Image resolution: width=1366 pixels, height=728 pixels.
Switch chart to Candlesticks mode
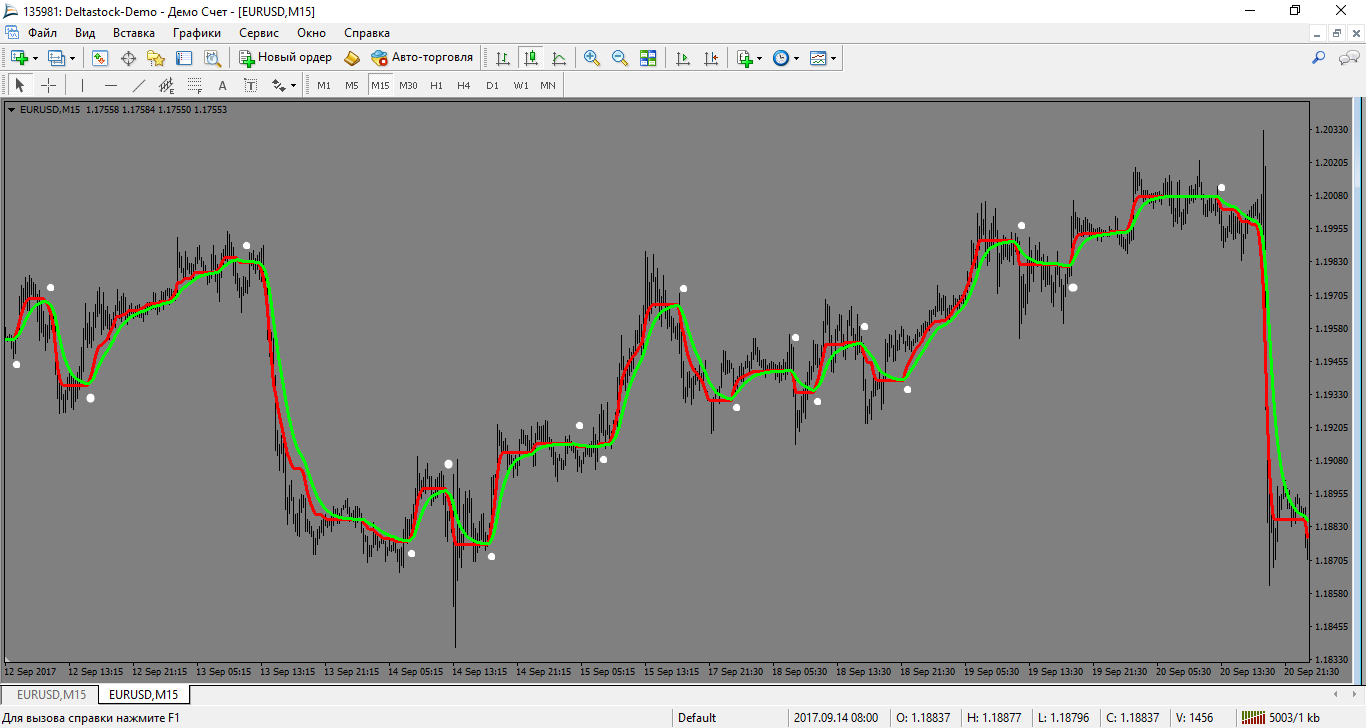[x=531, y=58]
